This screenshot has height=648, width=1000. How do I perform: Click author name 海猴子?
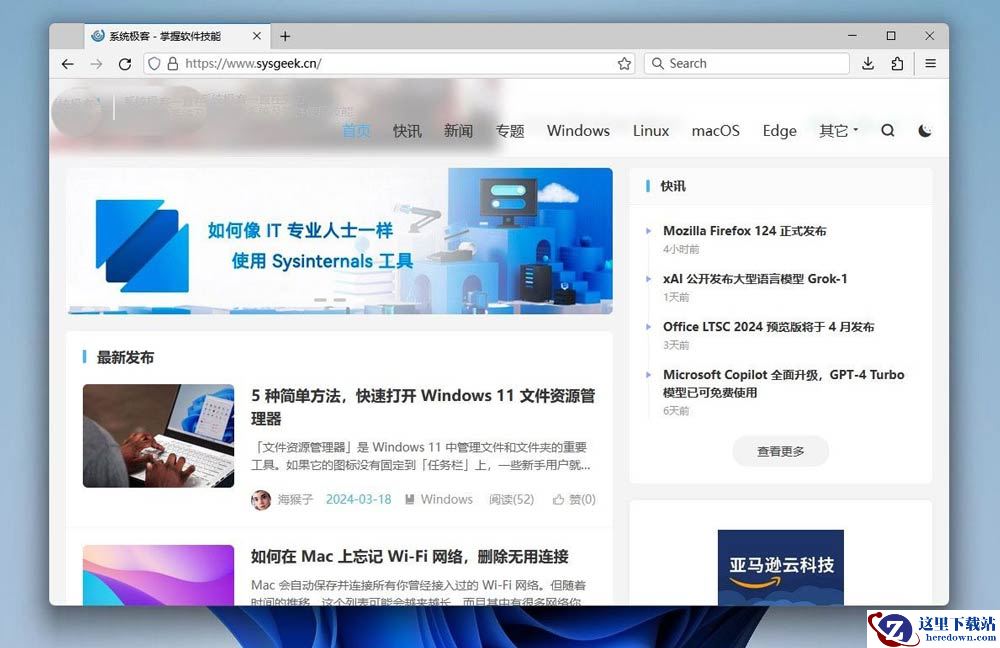coord(295,499)
